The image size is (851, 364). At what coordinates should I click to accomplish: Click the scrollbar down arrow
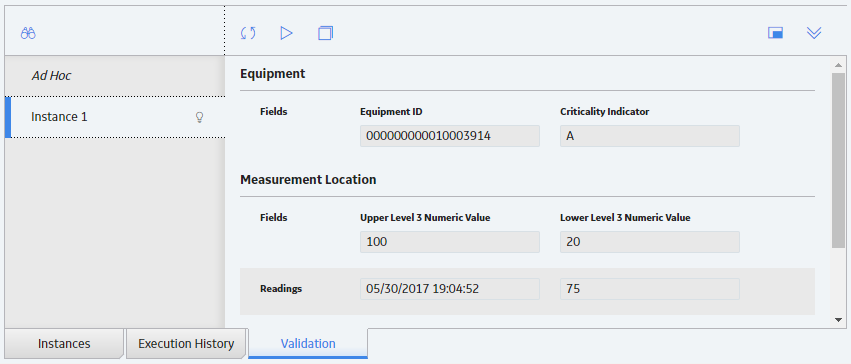[x=839, y=321]
